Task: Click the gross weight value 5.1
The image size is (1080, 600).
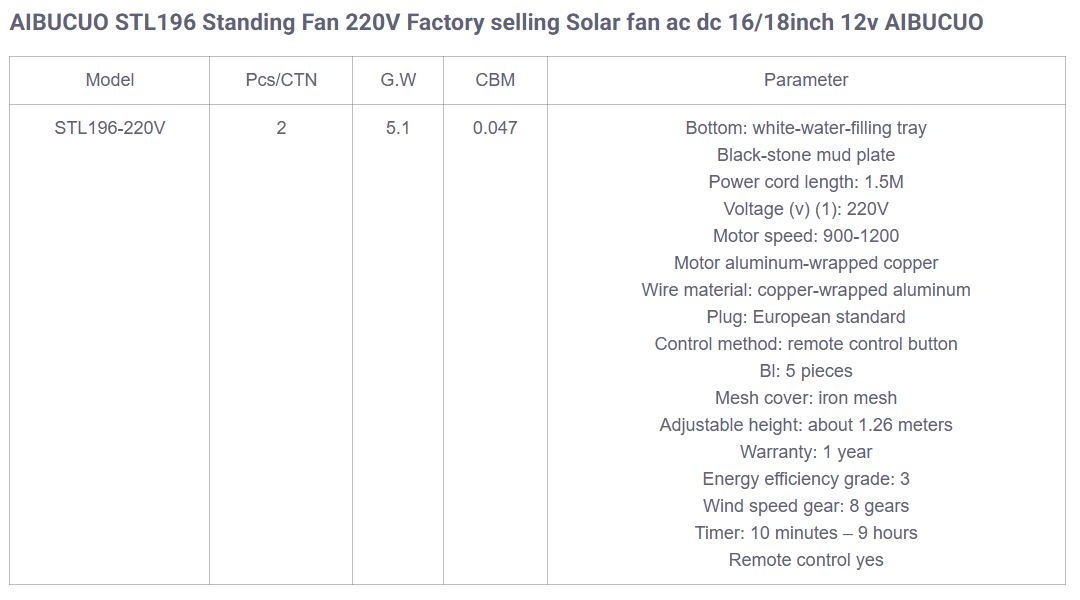Action: point(398,128)
